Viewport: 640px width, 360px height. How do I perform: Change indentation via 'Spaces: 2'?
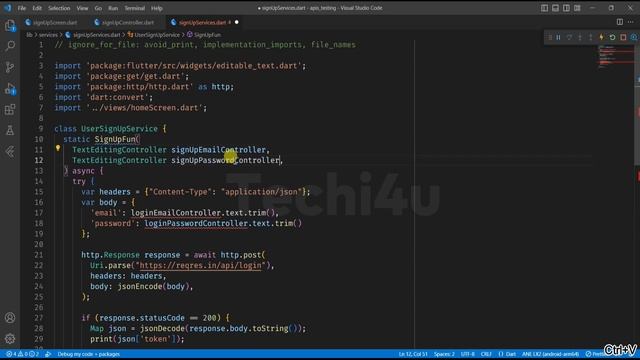click(444, 354)
